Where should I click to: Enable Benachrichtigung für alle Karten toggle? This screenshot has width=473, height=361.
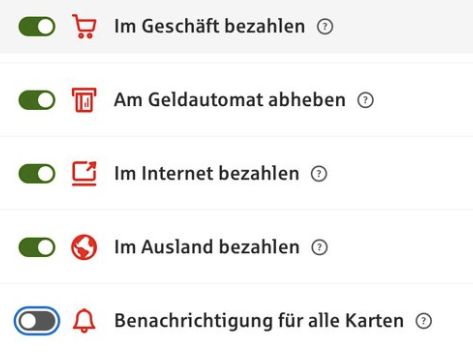[x=37, y=321]
